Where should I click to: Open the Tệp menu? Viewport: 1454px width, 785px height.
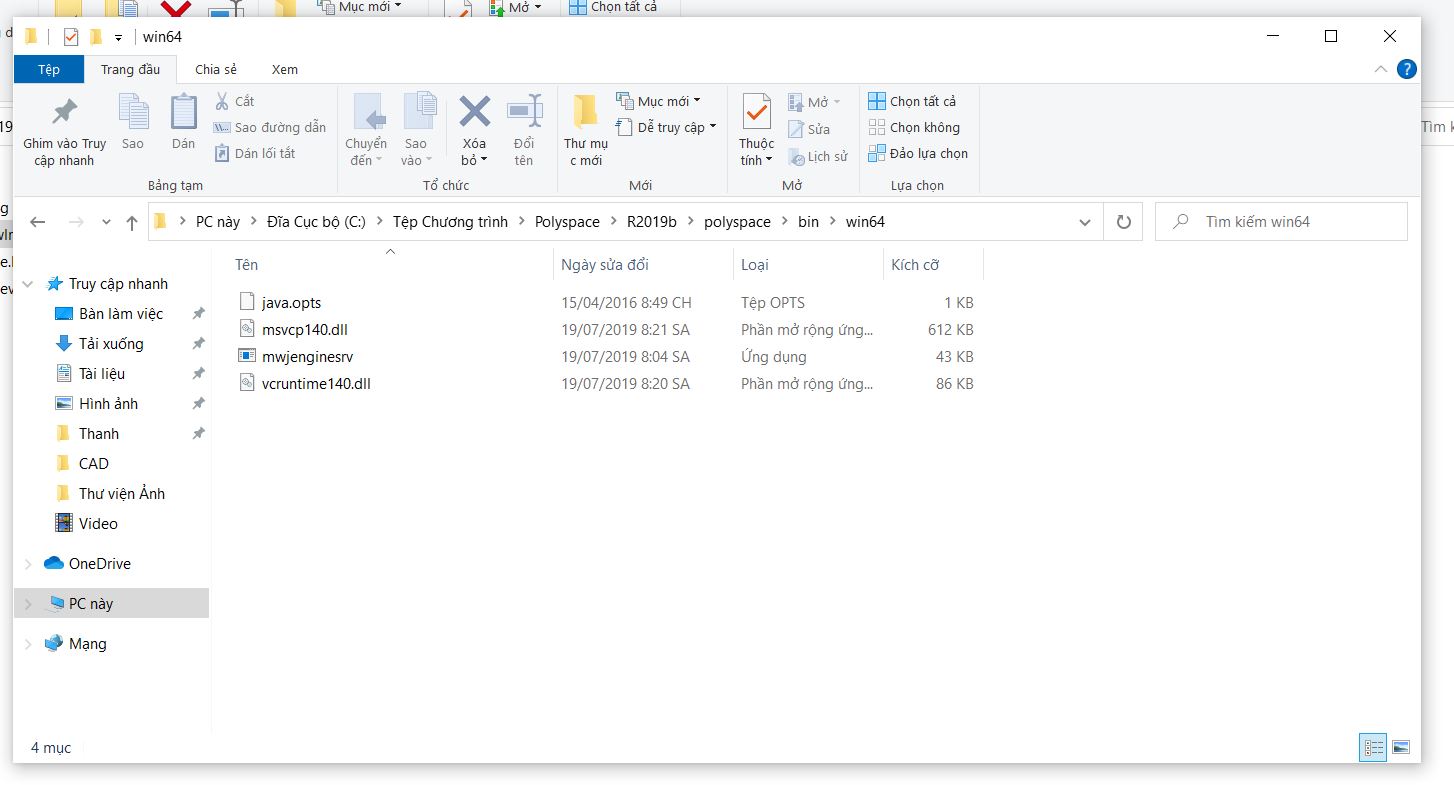pos(48,69)
